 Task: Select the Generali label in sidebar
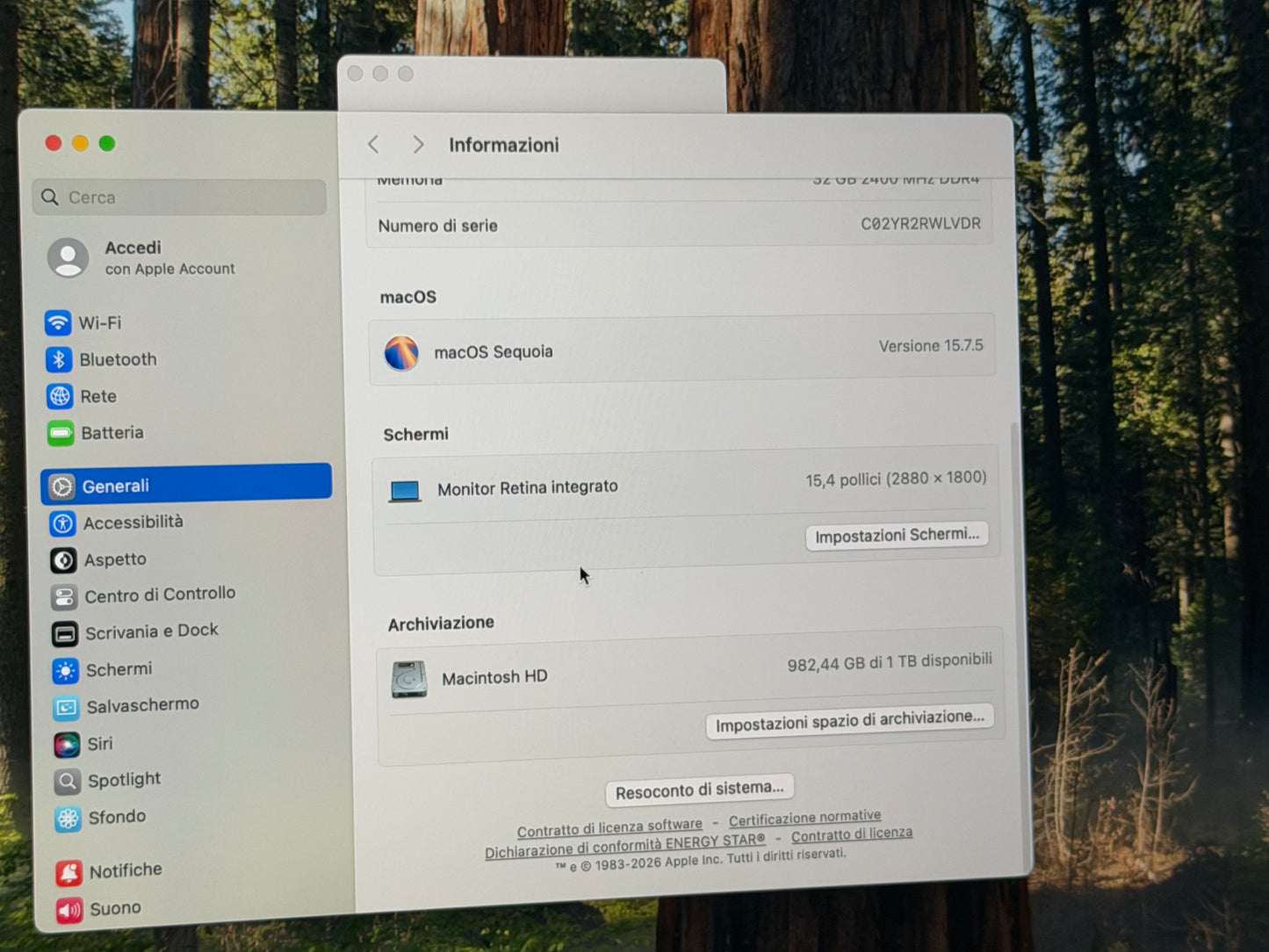pyautogui.click(x=116, y=486)
